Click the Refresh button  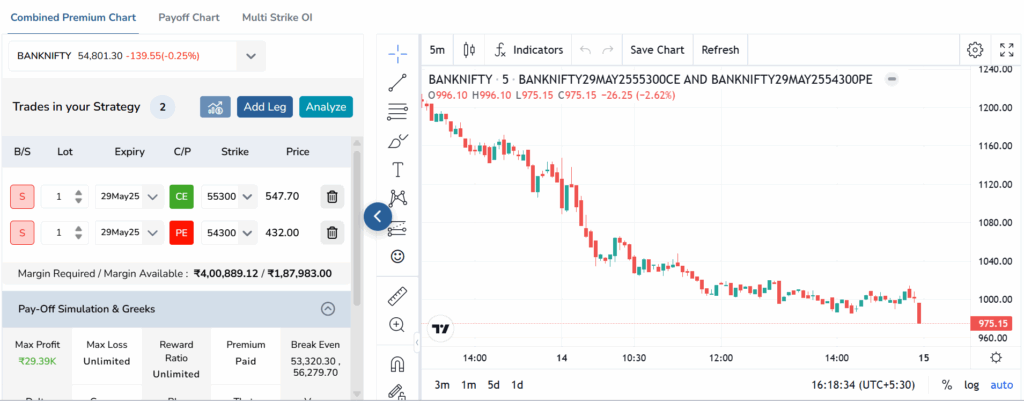(720, 50)
